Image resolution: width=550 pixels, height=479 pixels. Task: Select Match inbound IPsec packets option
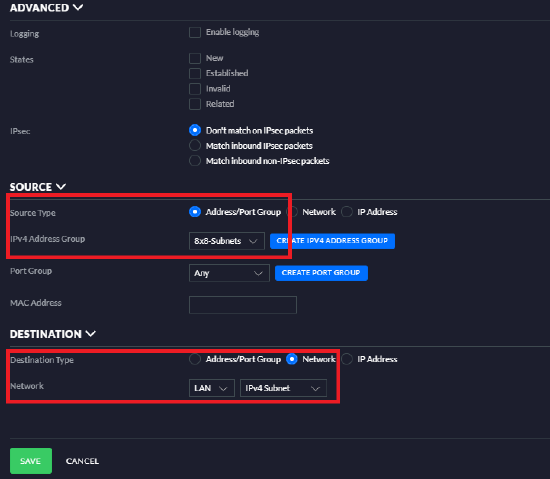pos(195,145)
